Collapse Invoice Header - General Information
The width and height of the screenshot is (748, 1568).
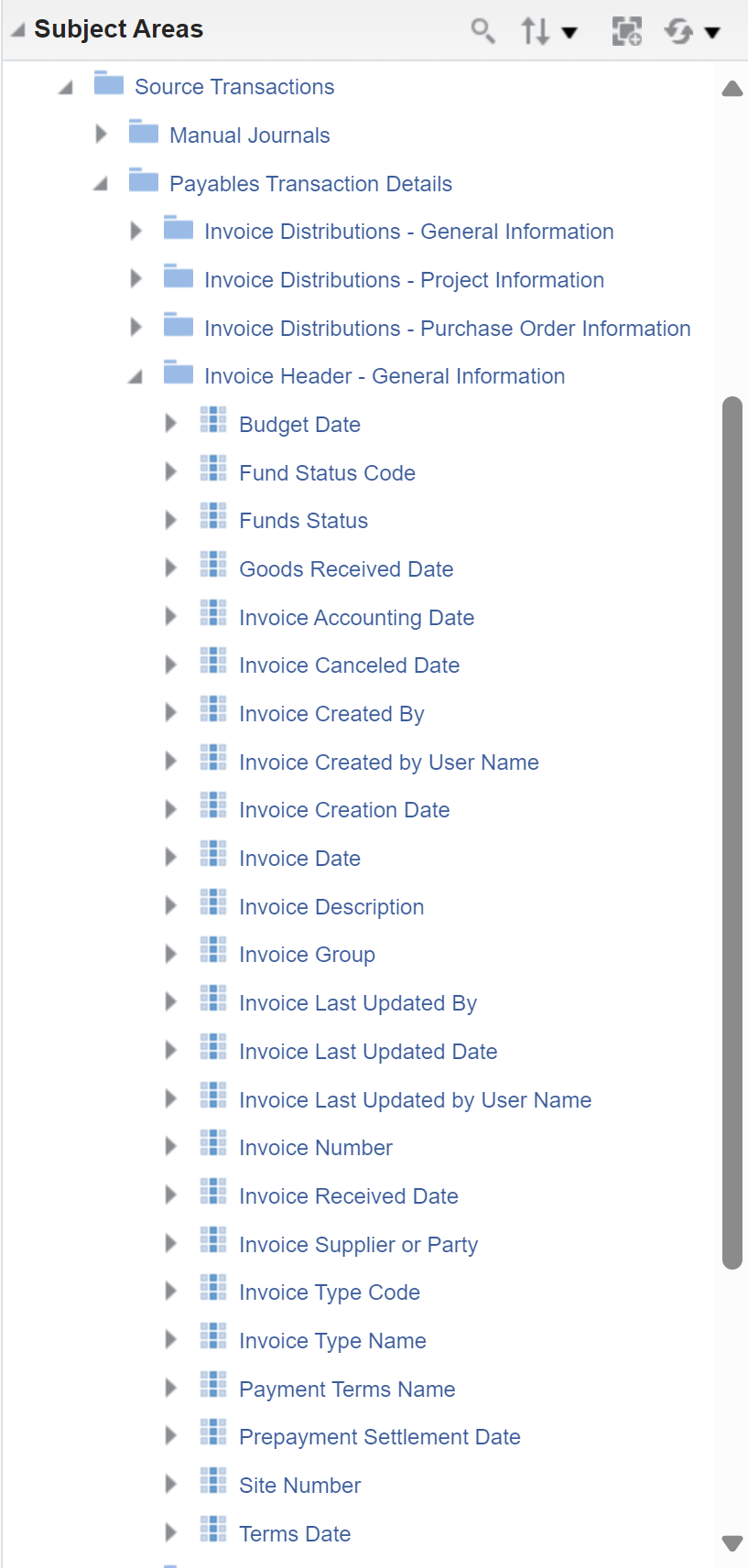pos(135,377)
